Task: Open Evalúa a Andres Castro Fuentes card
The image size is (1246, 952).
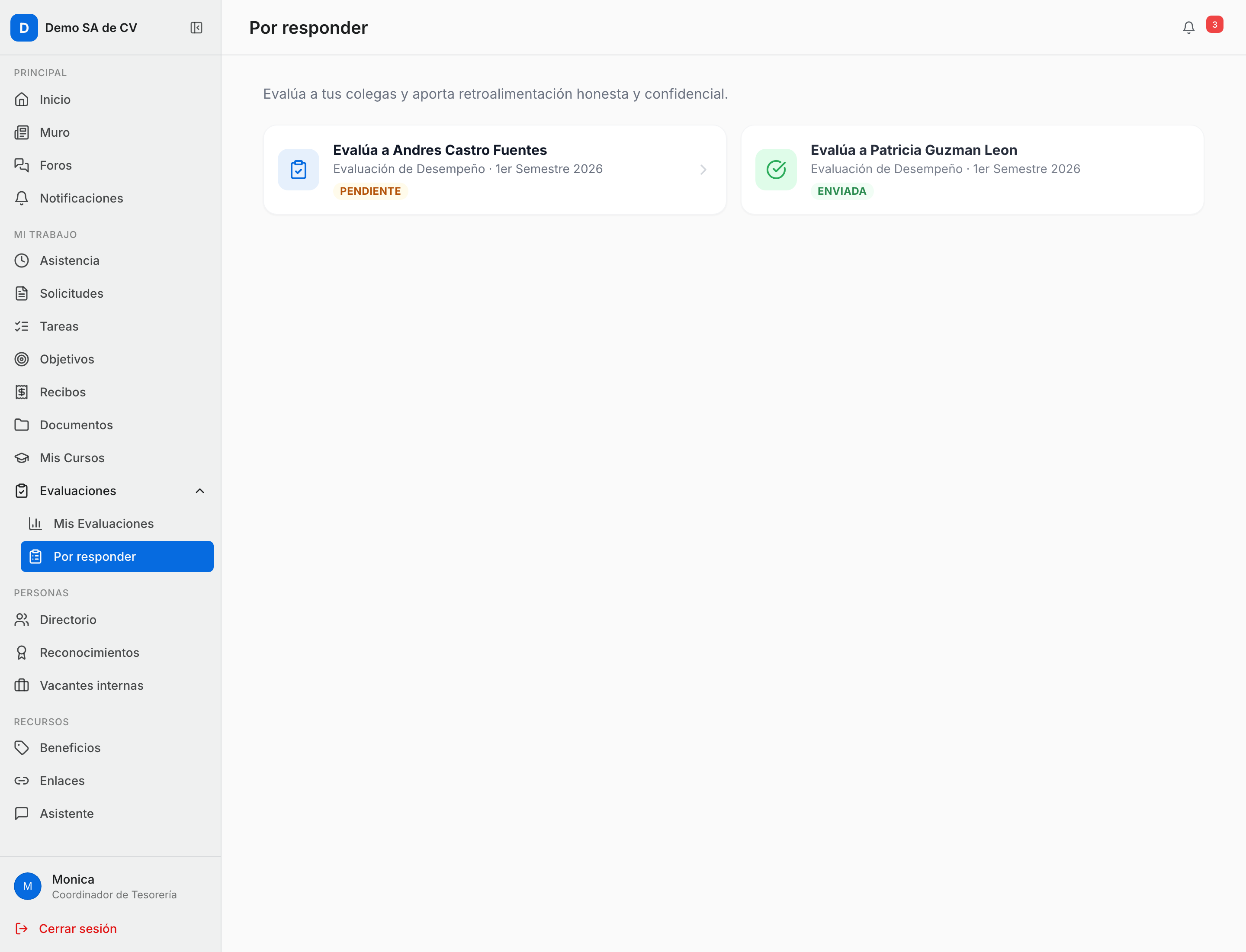Action: coord(495,170)
